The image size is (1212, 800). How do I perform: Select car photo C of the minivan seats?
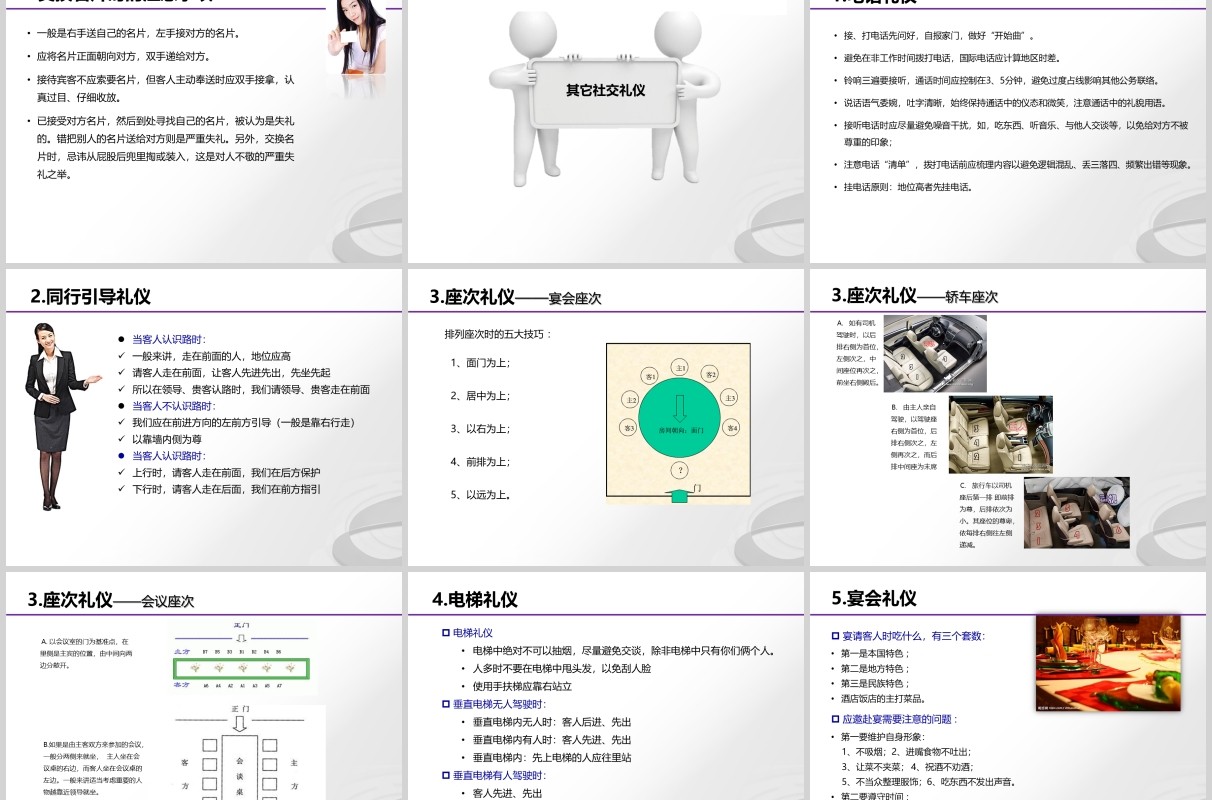1077,512
